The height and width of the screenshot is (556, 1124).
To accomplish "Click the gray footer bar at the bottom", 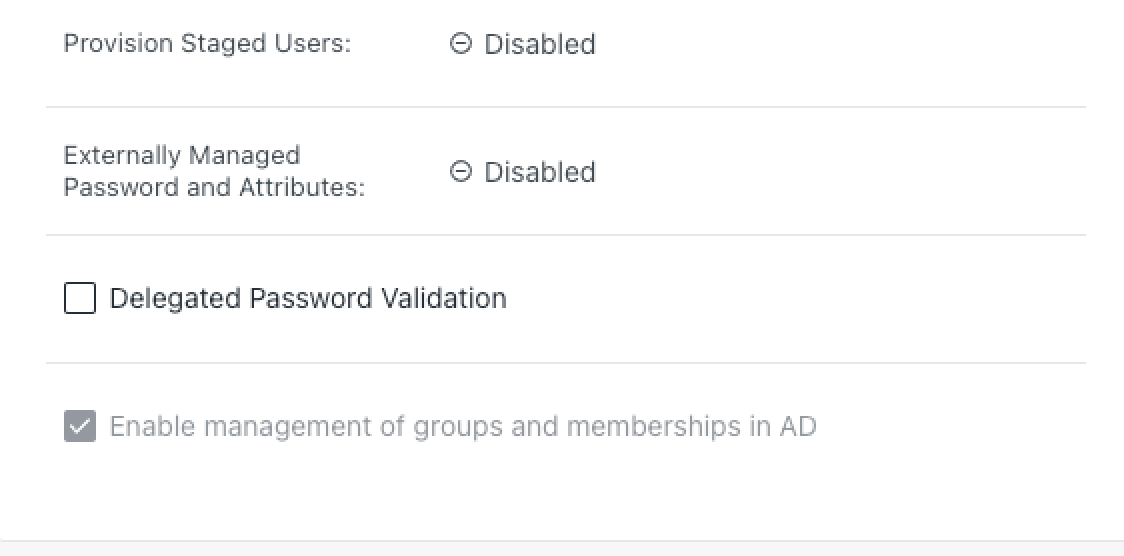I will tap(562, 549).
